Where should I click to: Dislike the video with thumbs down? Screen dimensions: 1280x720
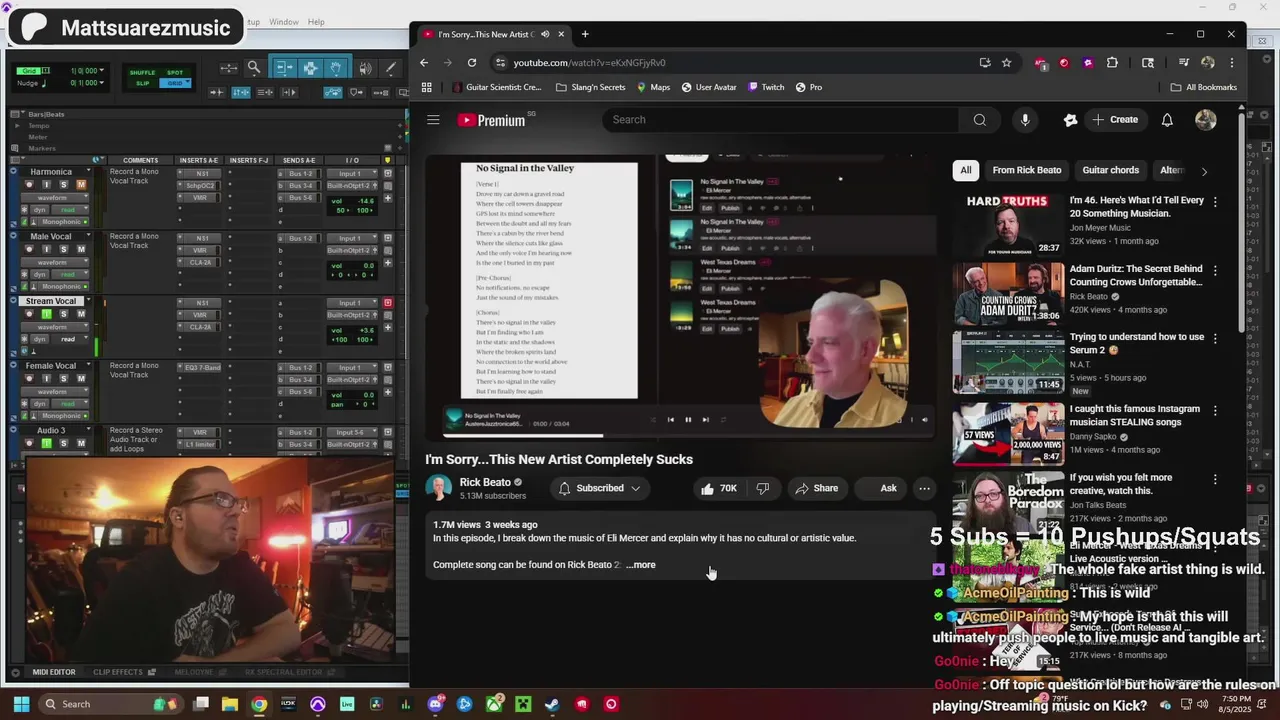pyautogui.click(x=763, y=488)
